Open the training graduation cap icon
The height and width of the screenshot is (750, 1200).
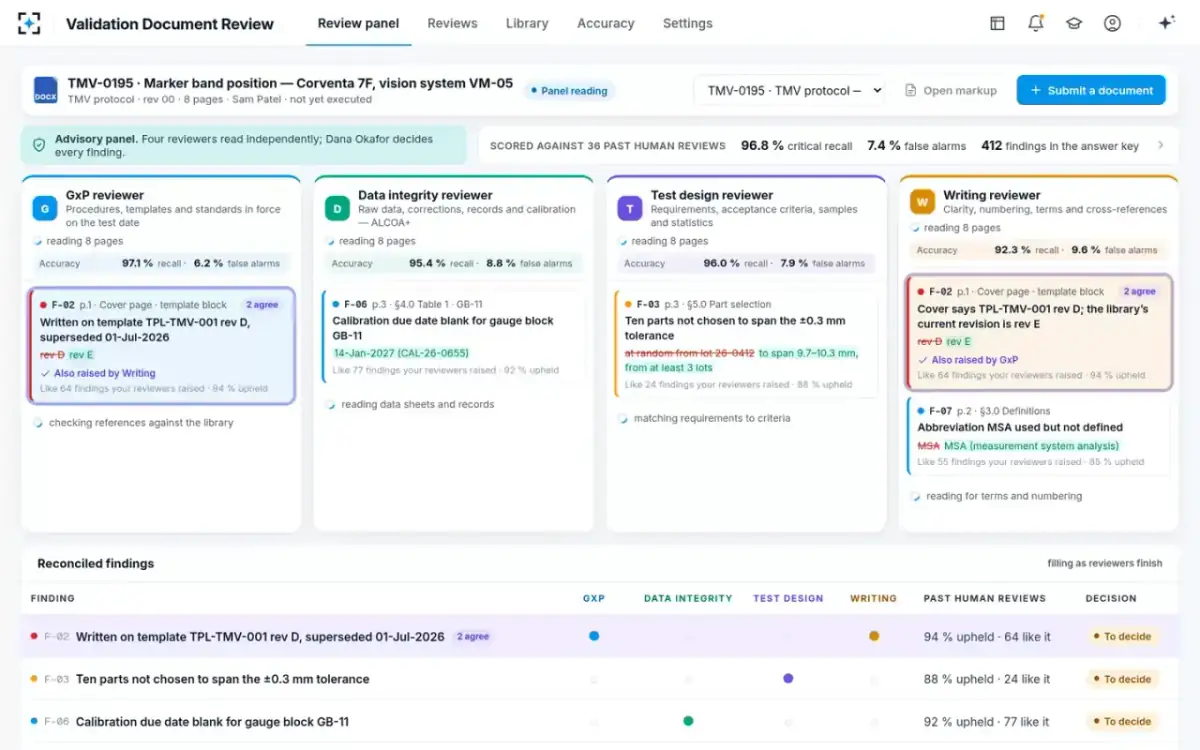point(1074,23)
